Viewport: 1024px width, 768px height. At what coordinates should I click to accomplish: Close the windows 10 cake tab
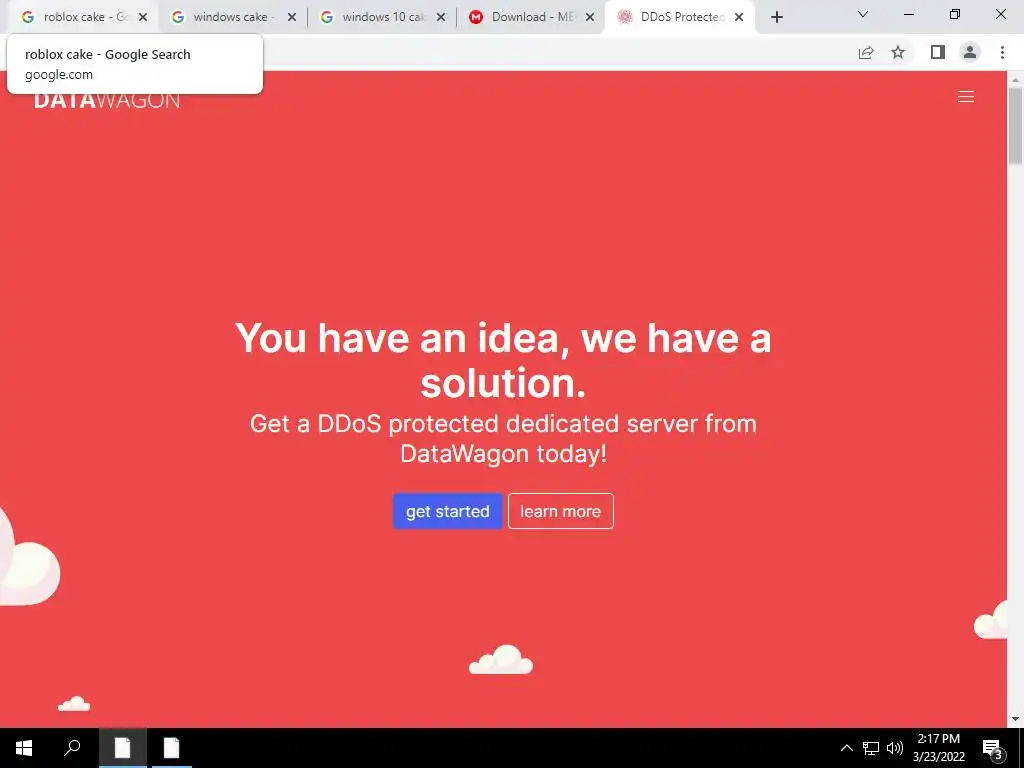441,18
